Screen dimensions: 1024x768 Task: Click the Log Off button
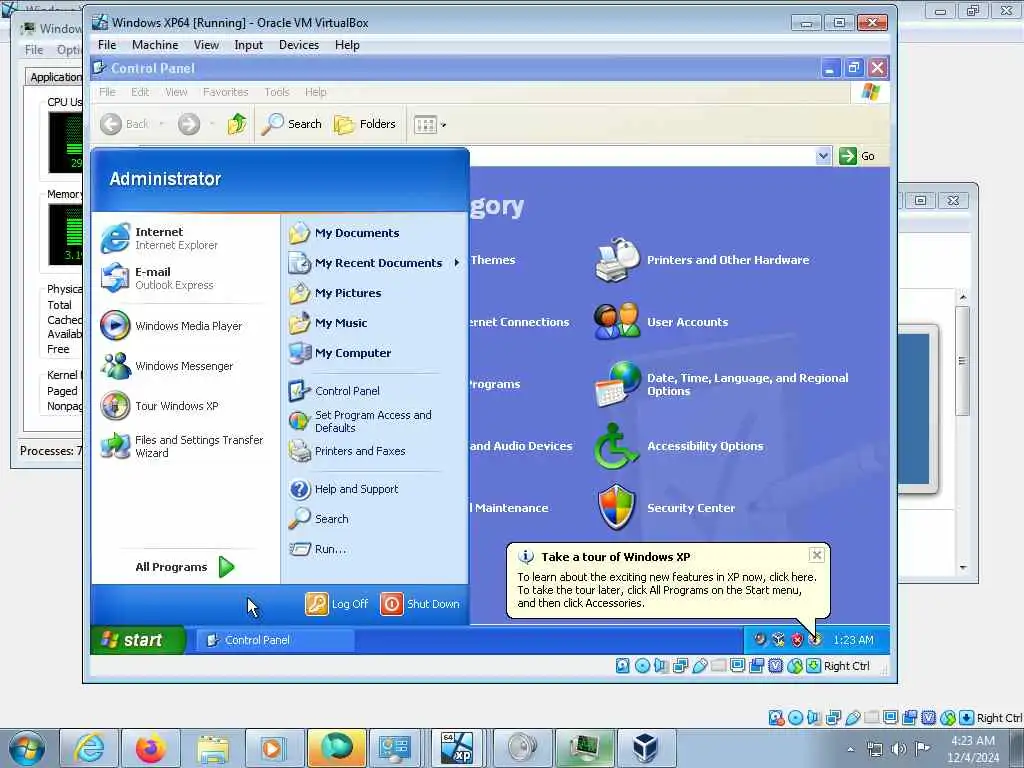tap(337, 604)
